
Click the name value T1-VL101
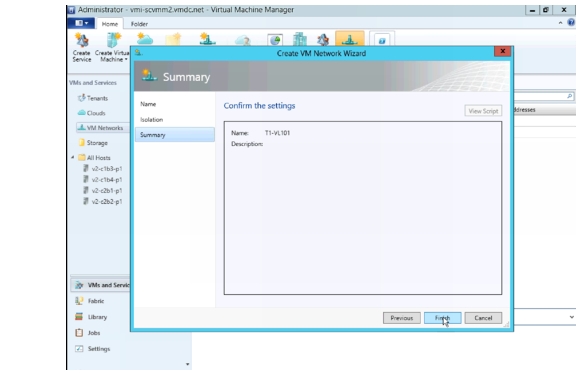(277, 133)
